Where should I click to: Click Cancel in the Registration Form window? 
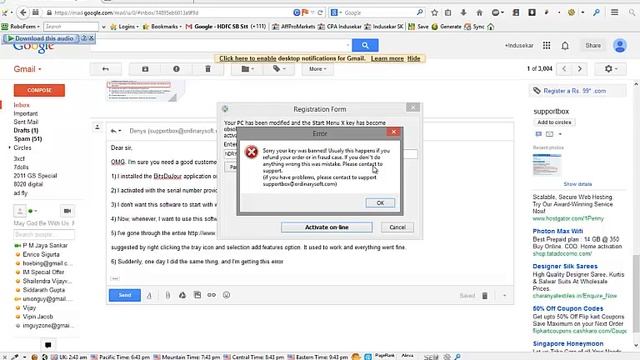397,227
